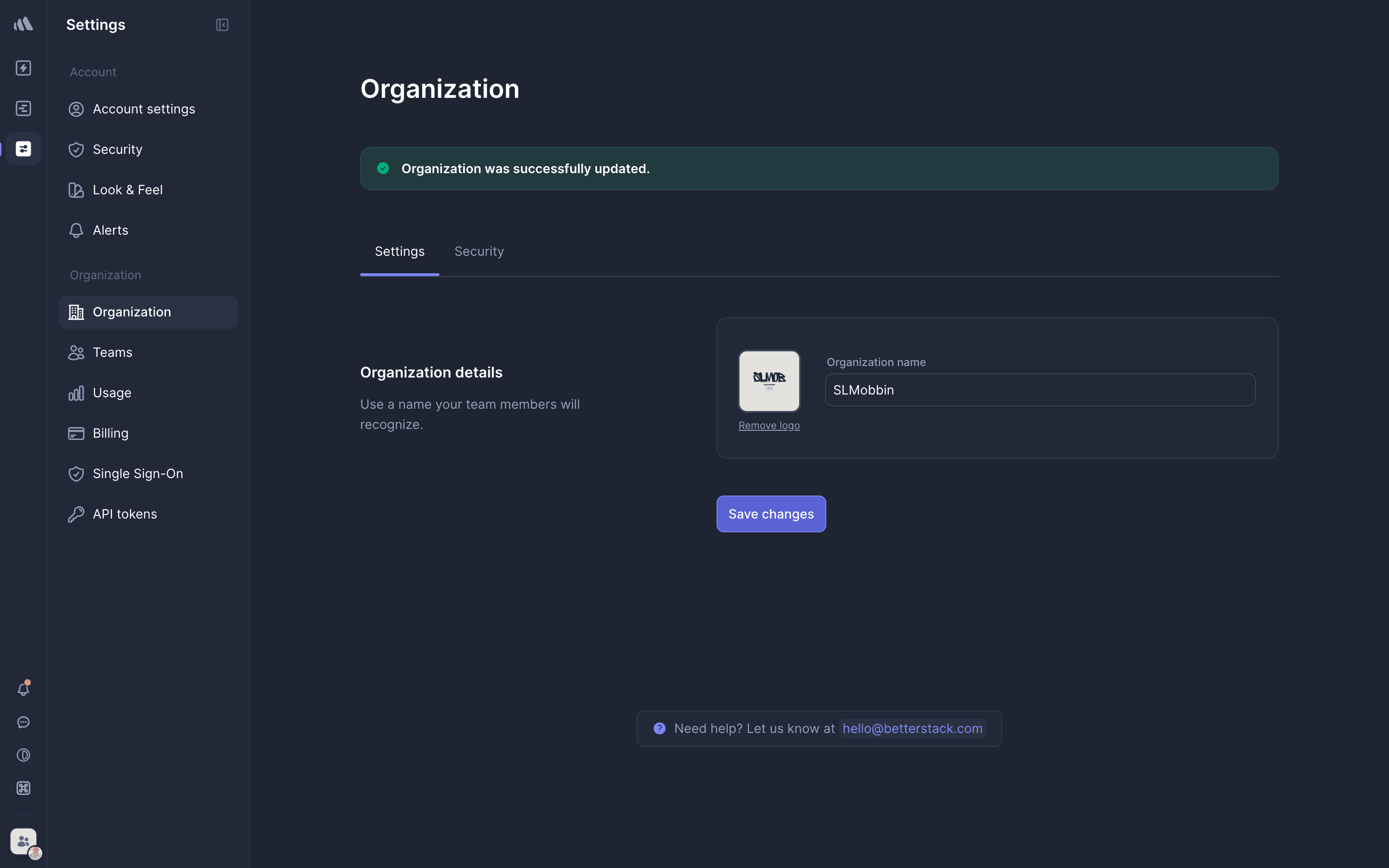Open the lightning bolt Uptime icon

[23, 68]
